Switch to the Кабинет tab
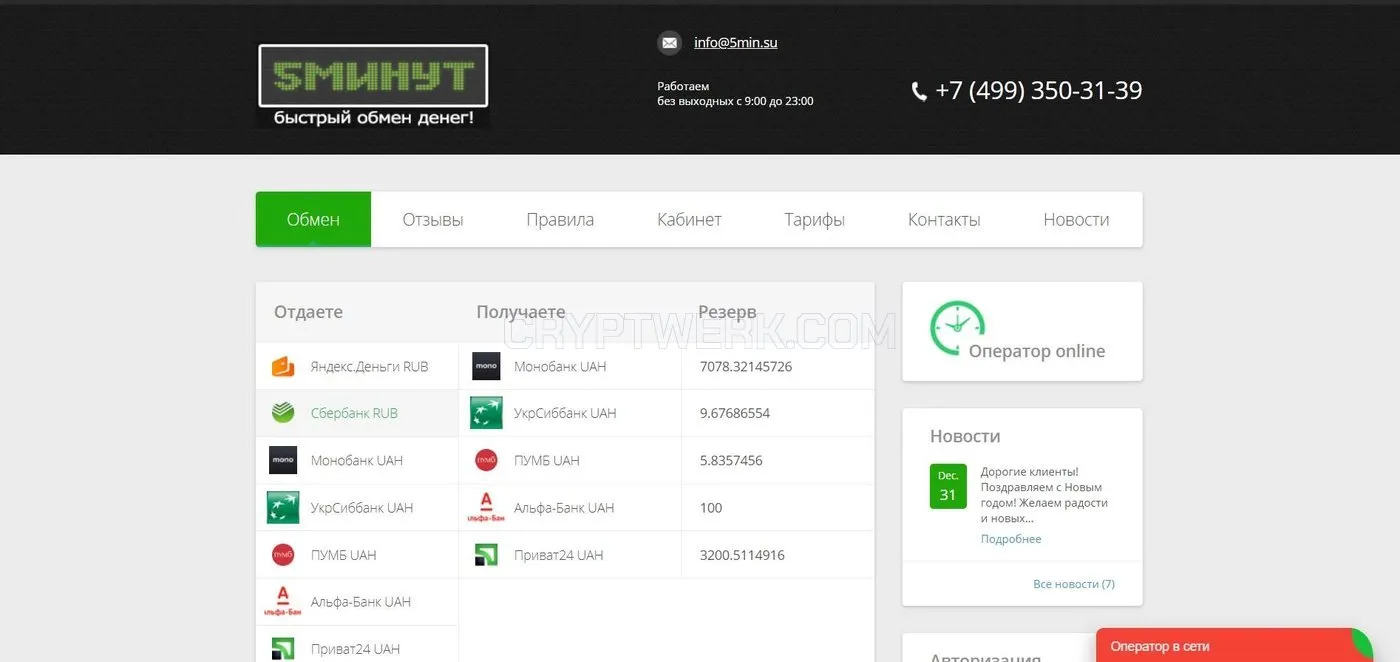Viewport: 1400px width, 662px height. (689, 219)
